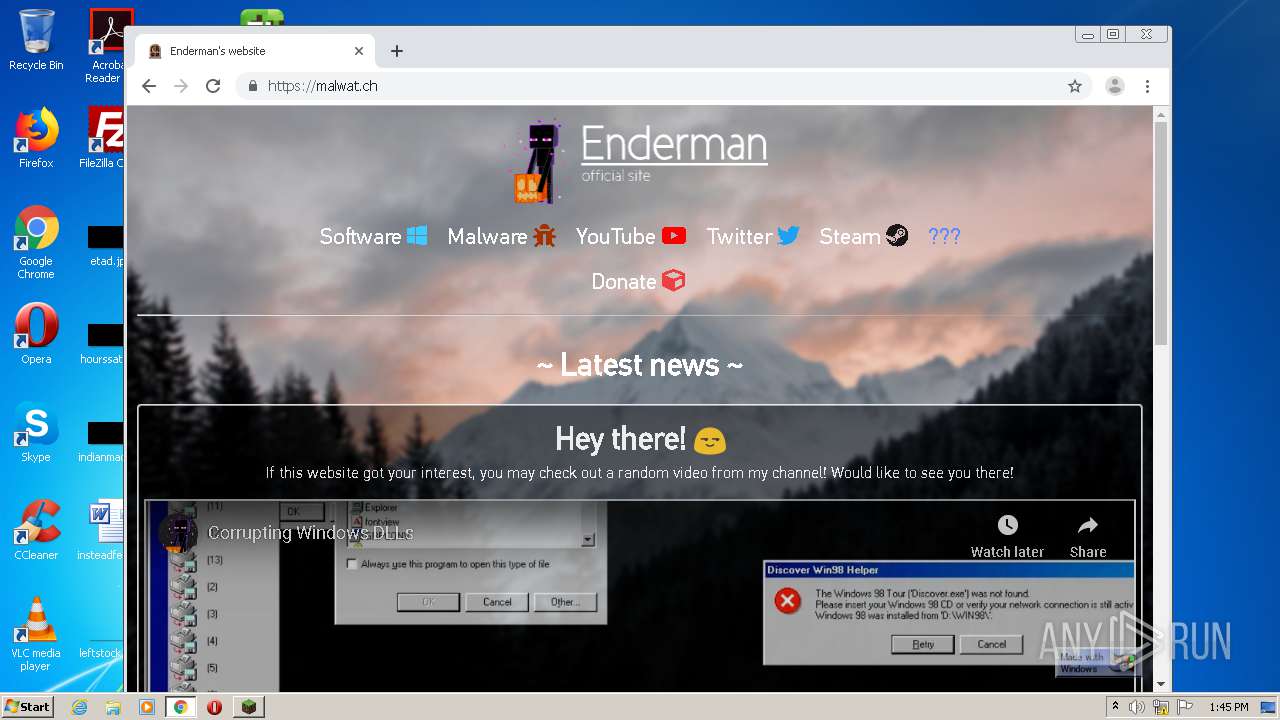Click the embedded YouTube video thumbnail
The width and height of the screenshot is (1280, 720).
[640, 596]
